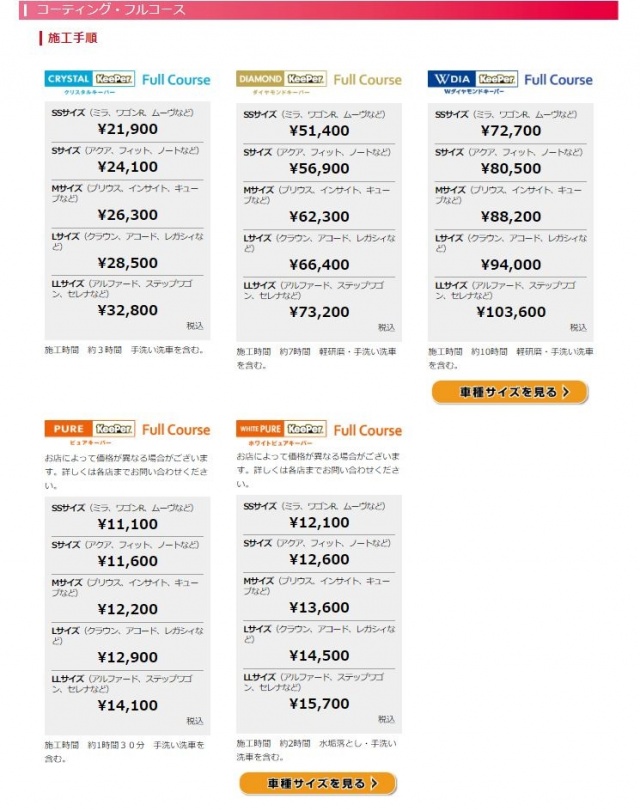Select the Diamond Keeper SS size ¥51,400 price
Screen dimensions: 640x811
319,130
